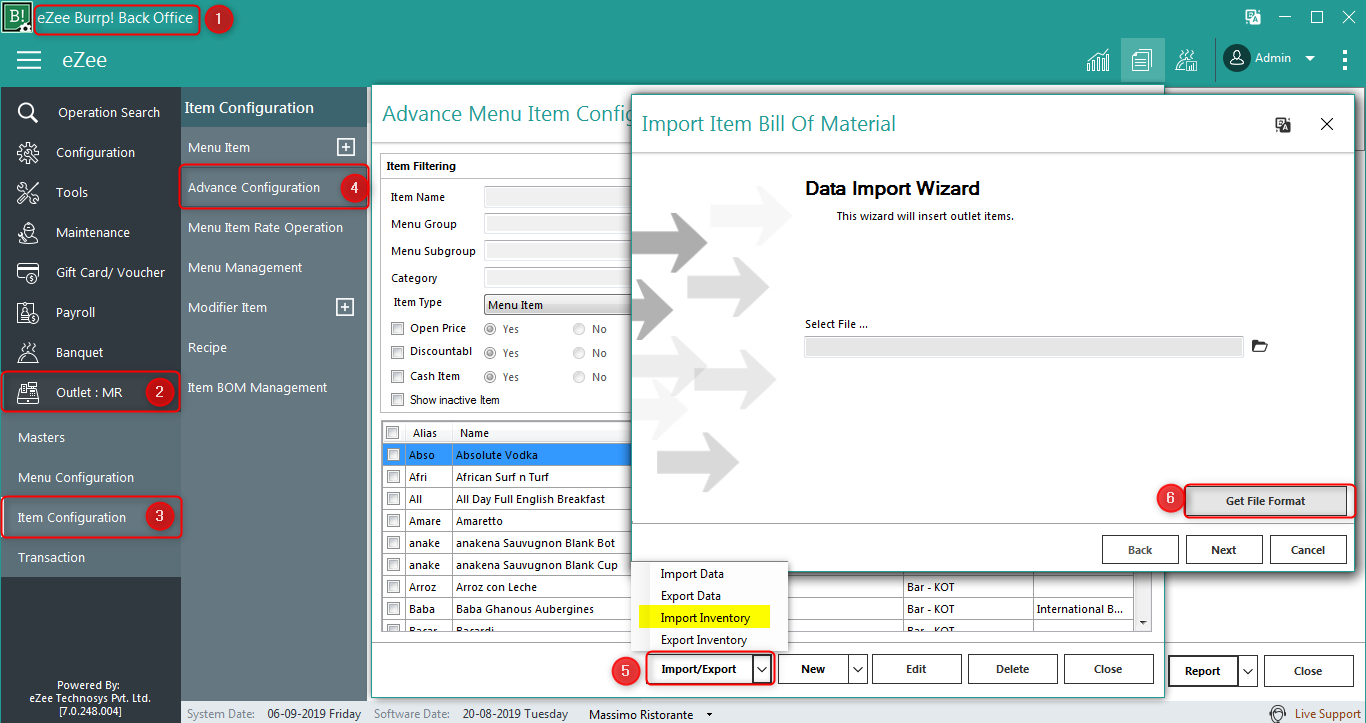Screen dimensions: 1366x723
Task: Open Transaction section in left sidebar
Action: [x=51, y=557]
